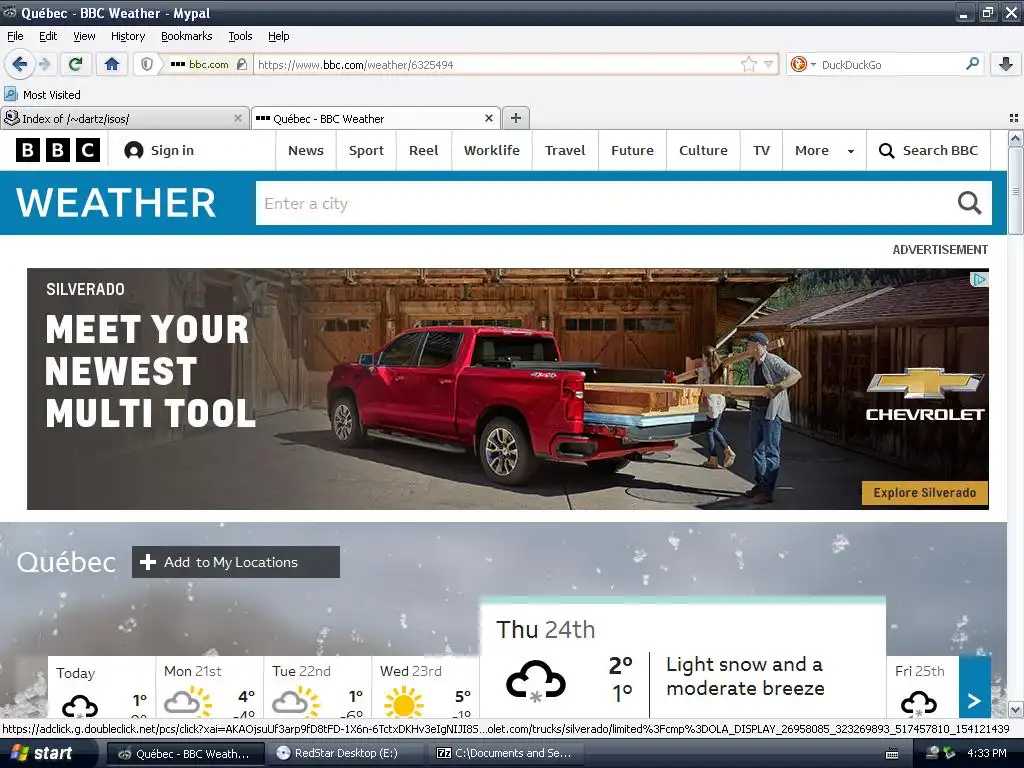
Task: Reload the page with the refresh icon
Action: [x=76, y=64]
